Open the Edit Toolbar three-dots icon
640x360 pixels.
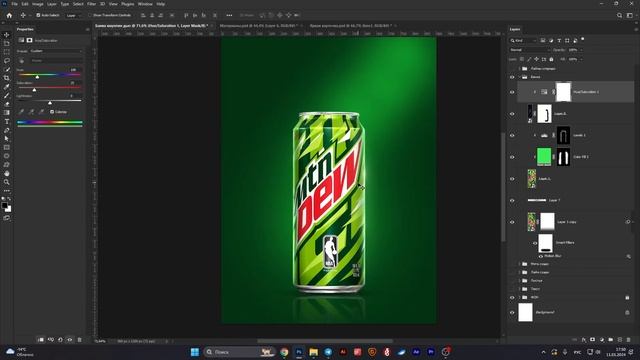click(x=7, y=191)
